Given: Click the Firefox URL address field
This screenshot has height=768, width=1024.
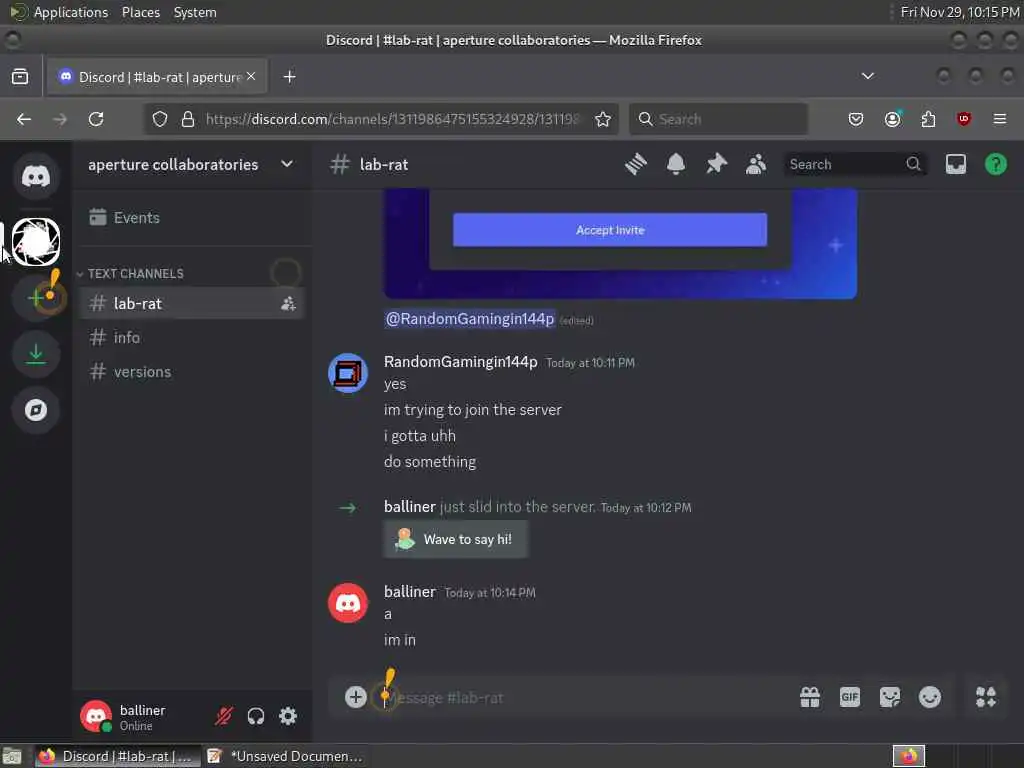Looking at the screenshot, I should tap(392, 119).
